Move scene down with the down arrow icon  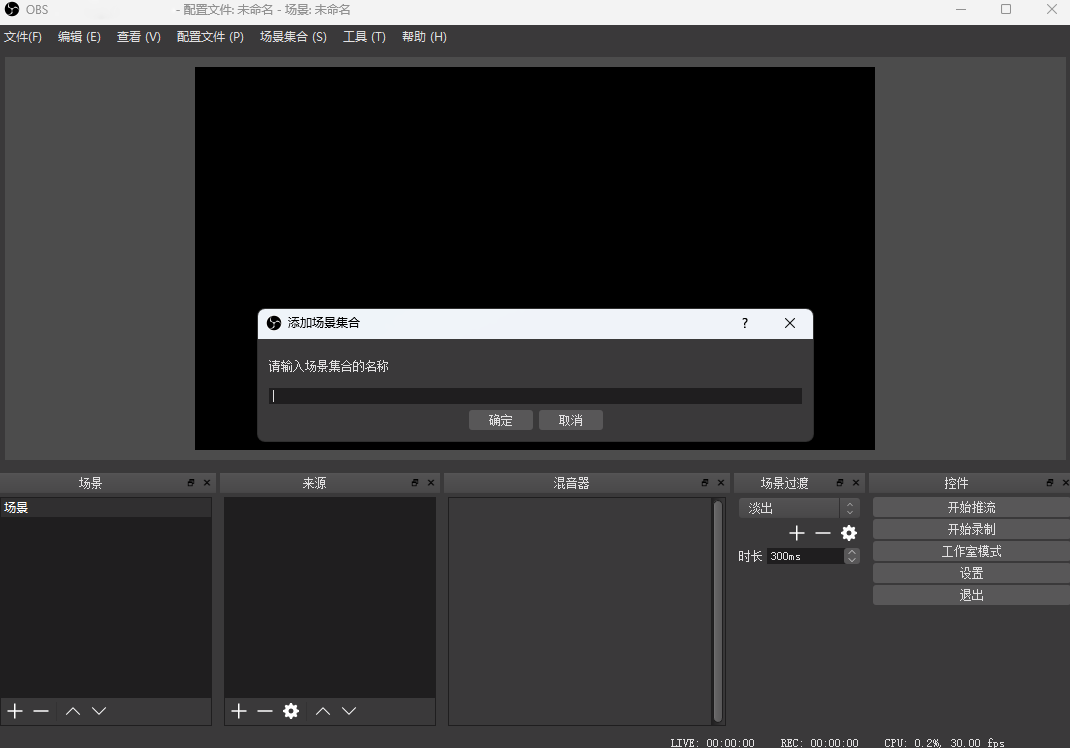(99, 710)
